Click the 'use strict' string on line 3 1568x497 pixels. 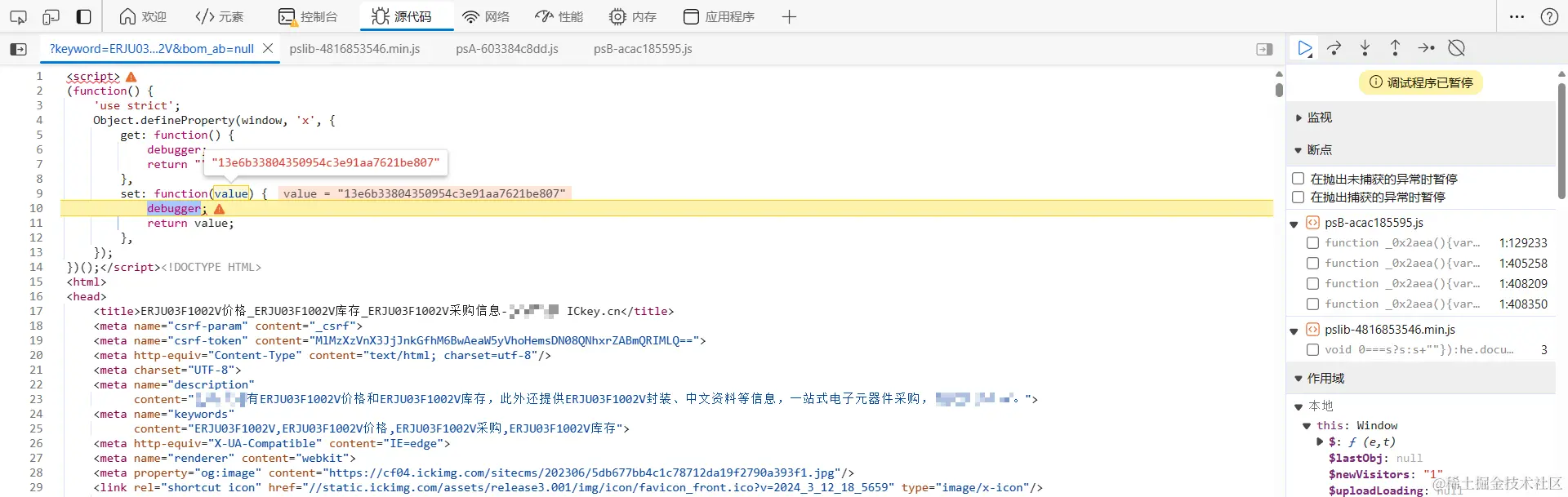pyautogui.click(x=134, y=105)
